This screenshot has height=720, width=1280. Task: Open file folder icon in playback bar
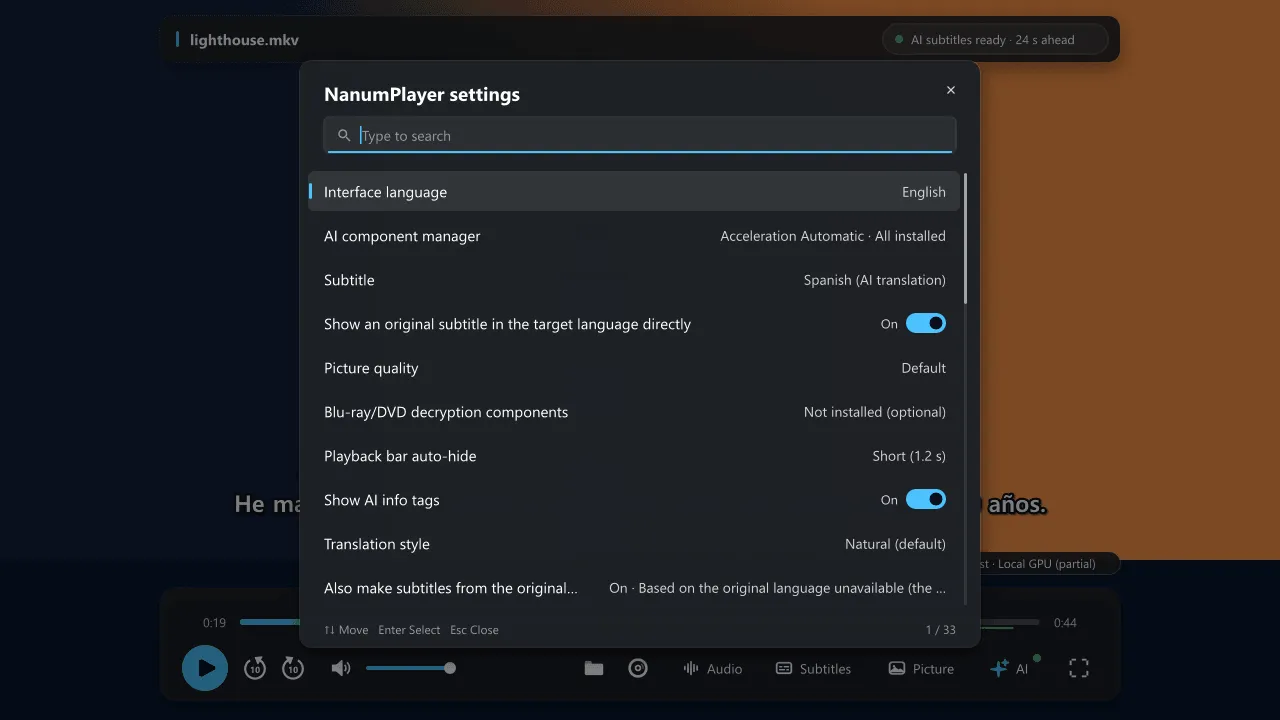[x=594, y=668]
